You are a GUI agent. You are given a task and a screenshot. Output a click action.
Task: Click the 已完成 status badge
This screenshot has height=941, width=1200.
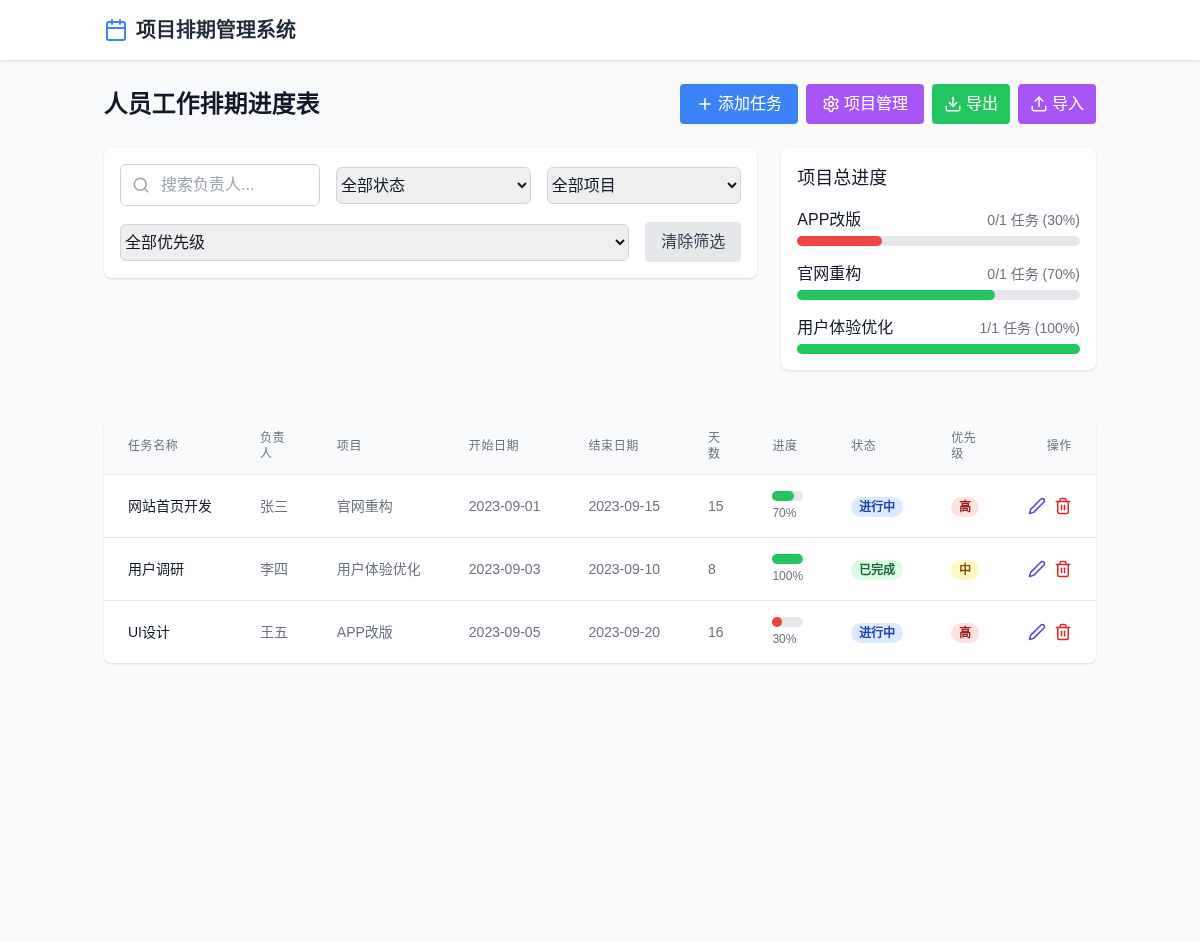[877, 570]
